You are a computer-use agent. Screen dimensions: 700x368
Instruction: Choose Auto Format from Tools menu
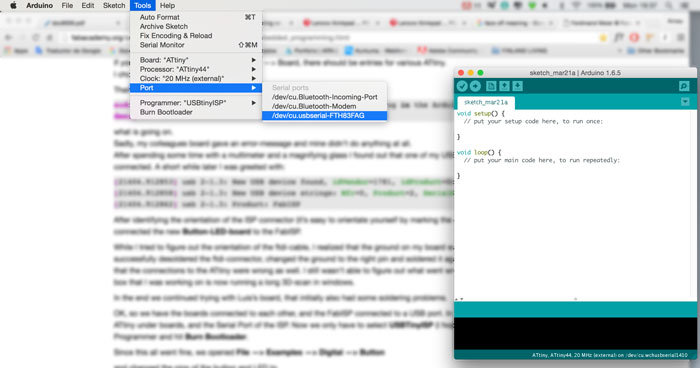pos(196,17)
